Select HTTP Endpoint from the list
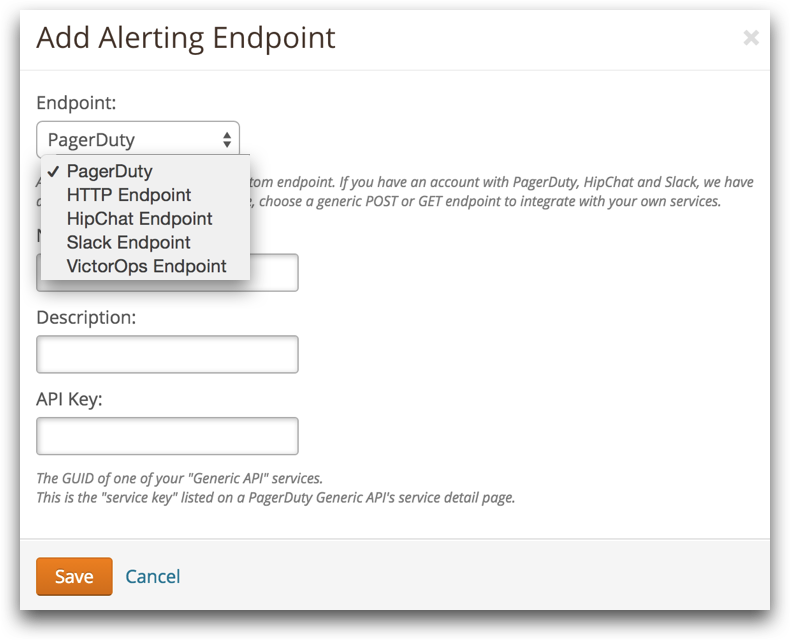Image resolution: width=790 pixels, height=640 pixels. coord(129,195)
